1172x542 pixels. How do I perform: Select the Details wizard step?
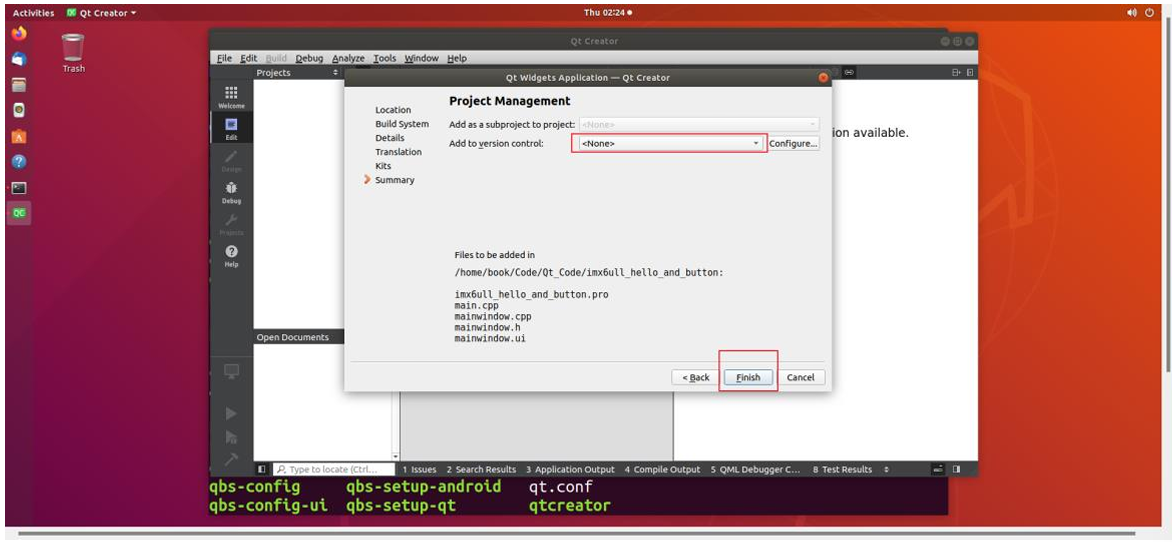click(x=389, y=138)
